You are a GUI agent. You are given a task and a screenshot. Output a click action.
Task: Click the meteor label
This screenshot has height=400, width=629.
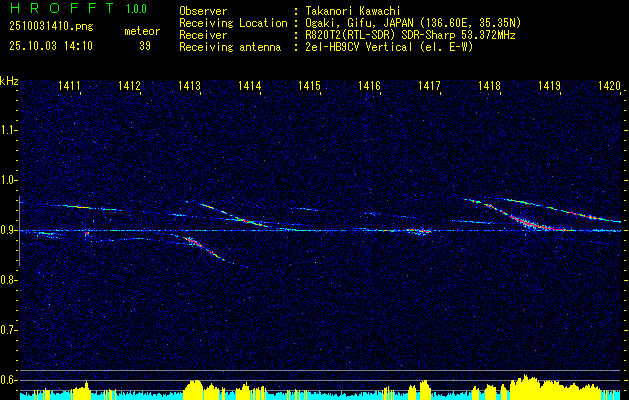[142, 31]
